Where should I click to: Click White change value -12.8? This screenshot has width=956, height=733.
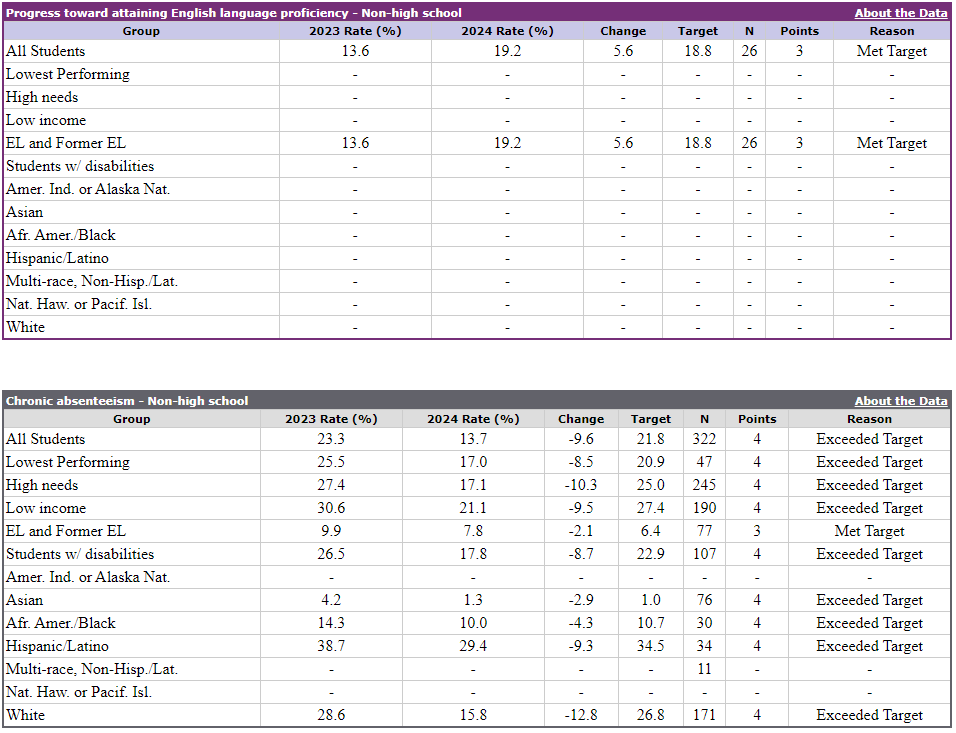pyautogui.click(x=580, y=715)
